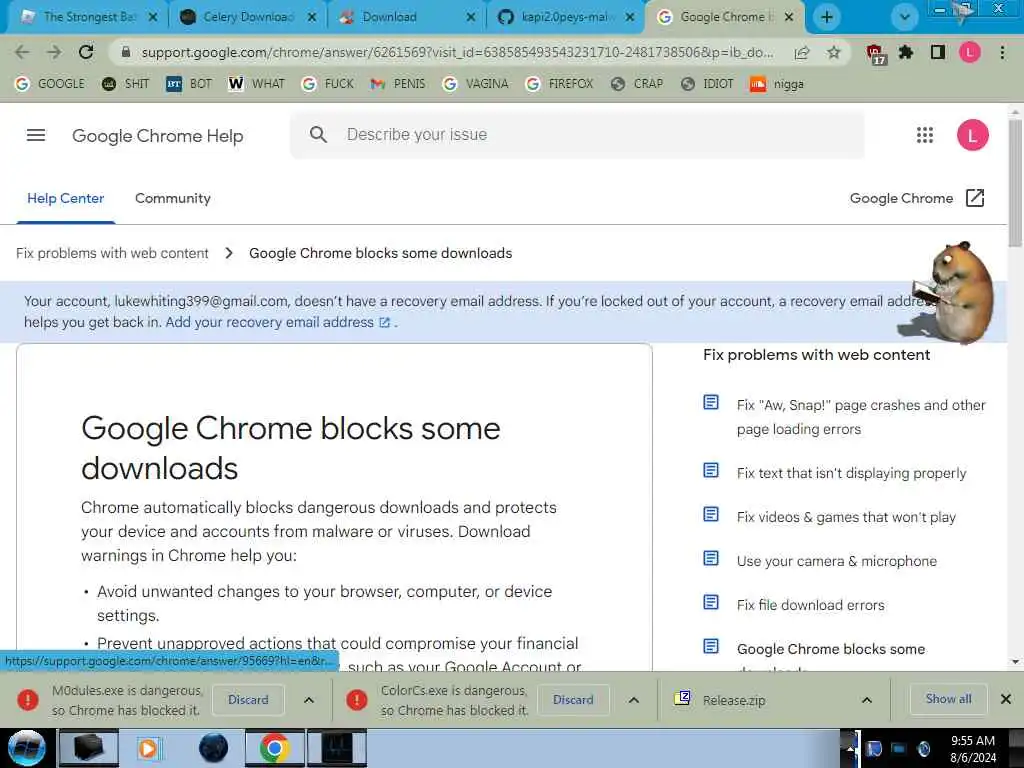Image resolution: width=1024 pixels, height=768 pixels.
Task: Open Fix videos & games that won't play
Action: tap(846, 517)
